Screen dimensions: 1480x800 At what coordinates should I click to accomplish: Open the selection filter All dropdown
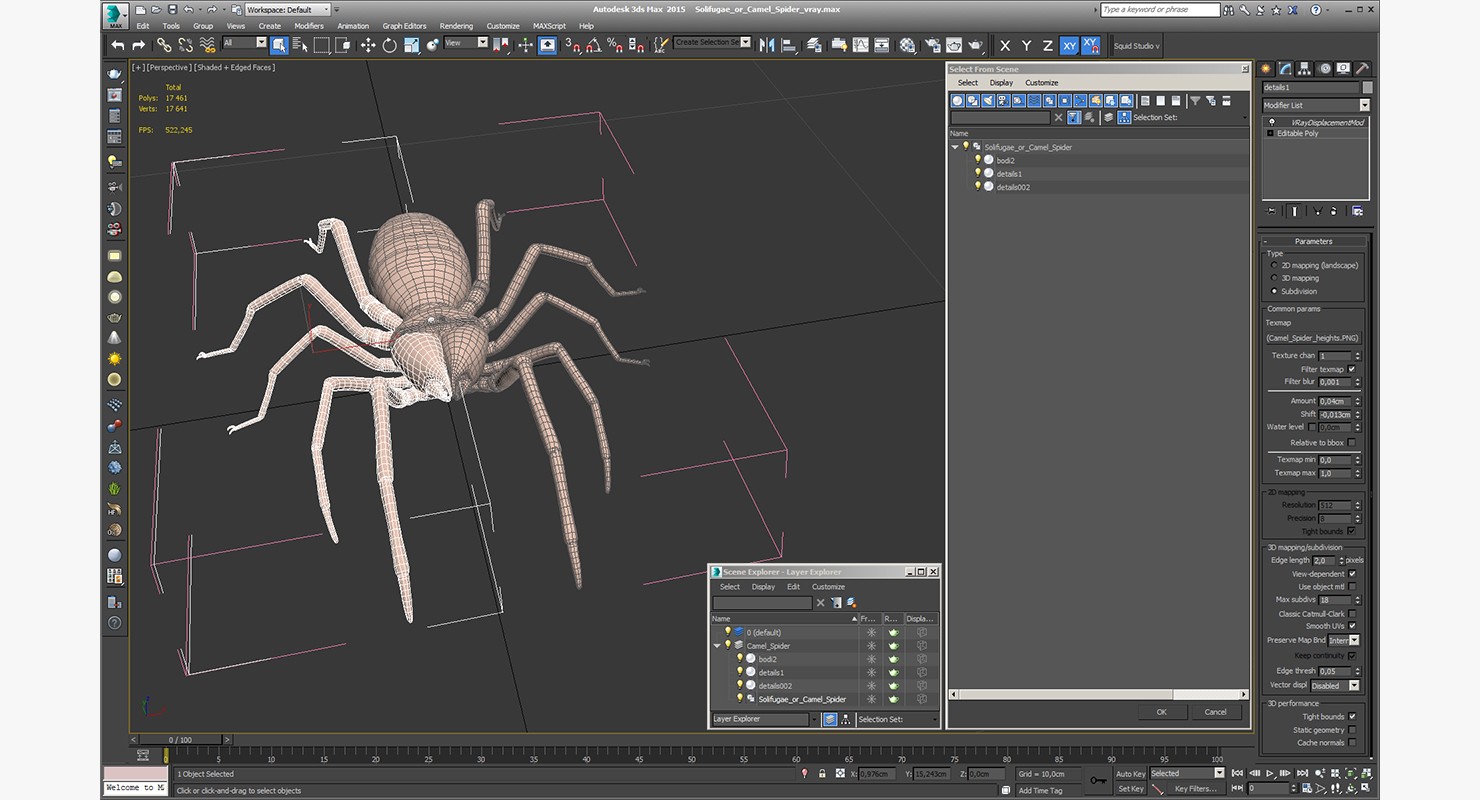click(245, 43)
